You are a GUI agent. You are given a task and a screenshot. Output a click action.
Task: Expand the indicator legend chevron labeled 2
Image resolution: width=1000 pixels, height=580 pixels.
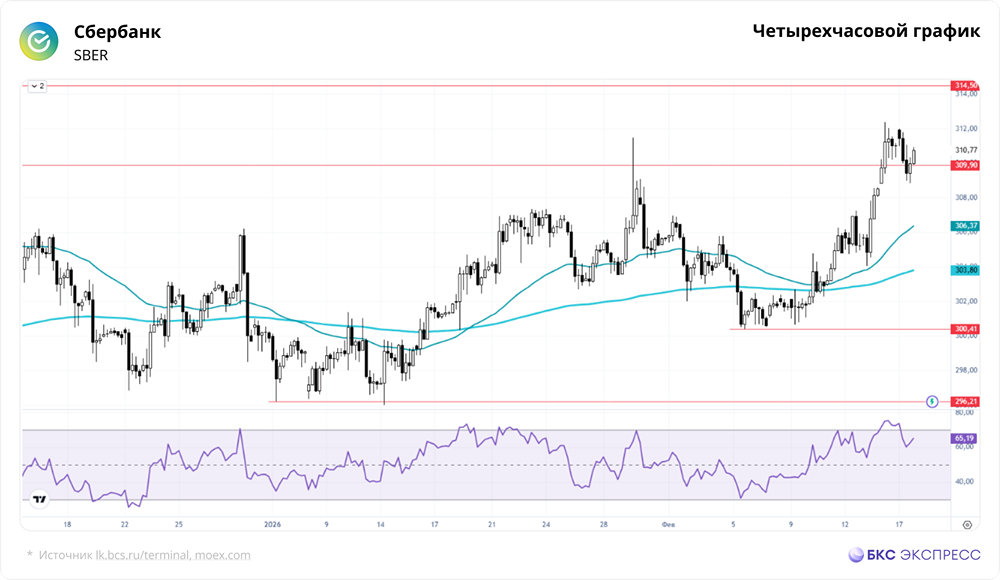(x=38, y=86)
